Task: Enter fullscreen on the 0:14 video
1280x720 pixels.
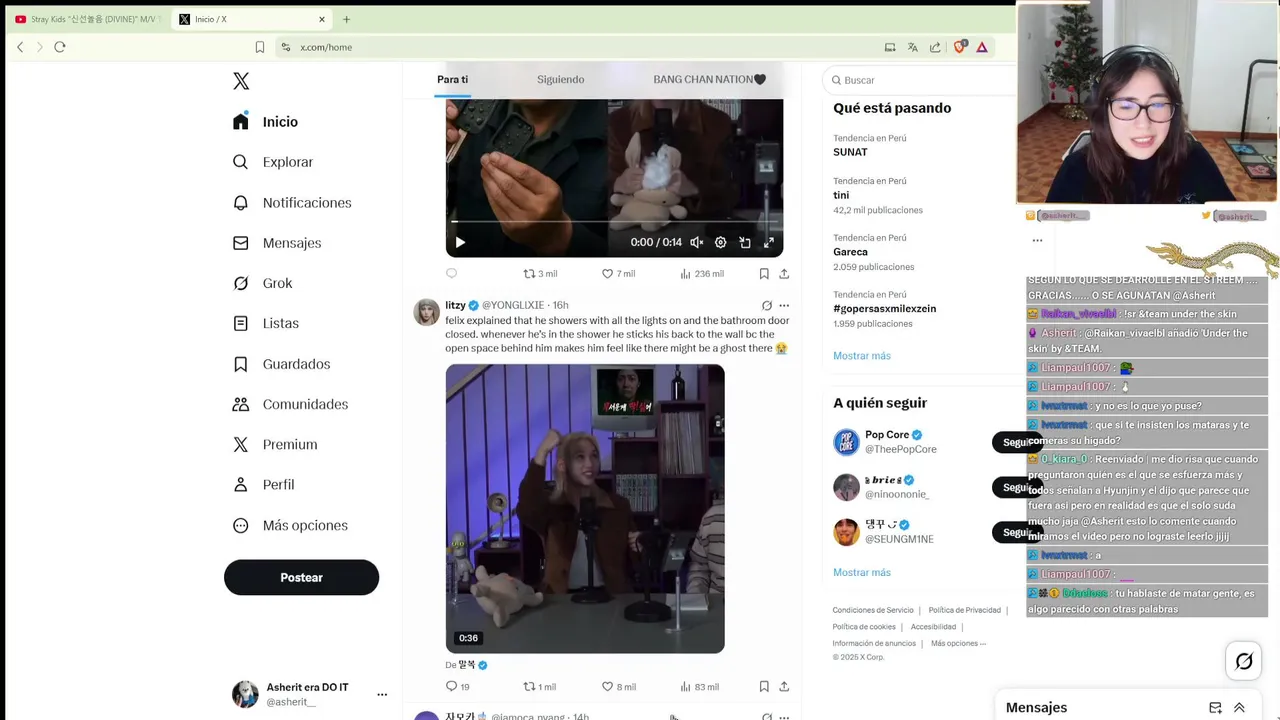Action: (x=769, y=242)
